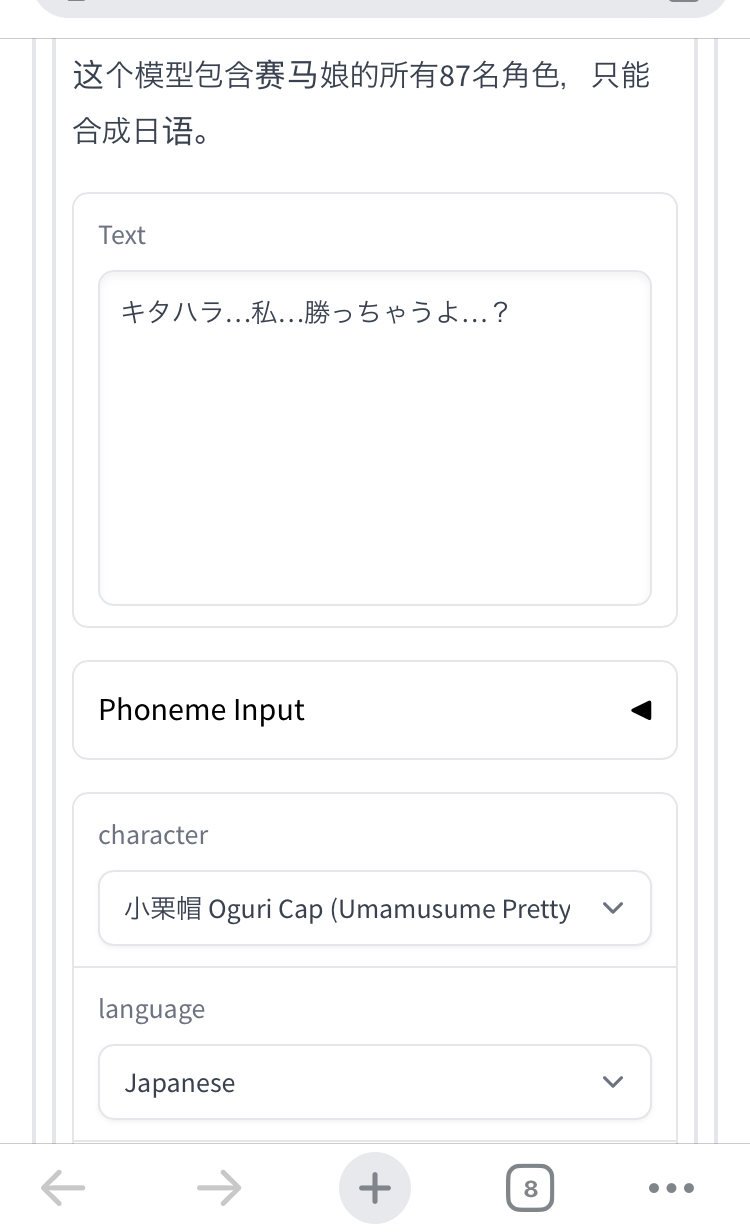Select the Japanese language combo box
Screen dimensions: 750x1232
click(350, 1082)
